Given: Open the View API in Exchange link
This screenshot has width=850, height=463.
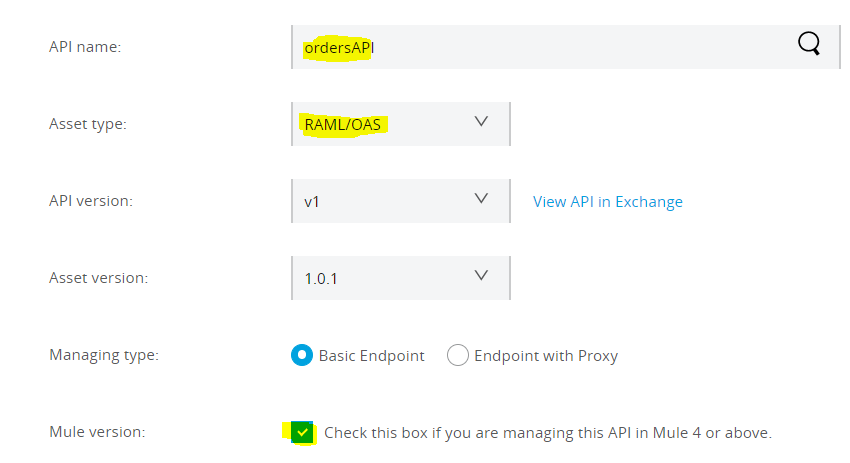Looking at the screenshot, I should pos(608,202).
